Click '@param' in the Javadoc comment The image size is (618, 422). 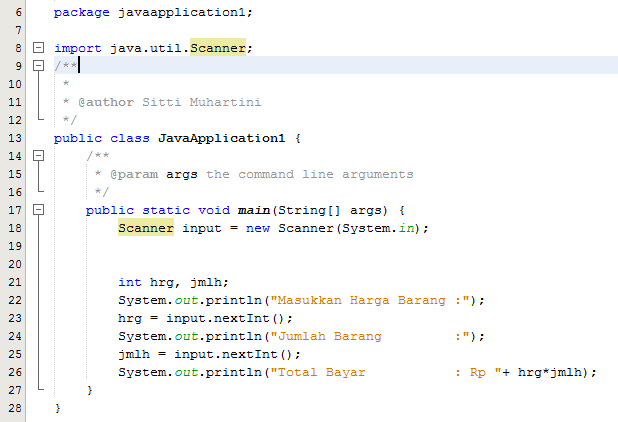click(x=134, y=174)
